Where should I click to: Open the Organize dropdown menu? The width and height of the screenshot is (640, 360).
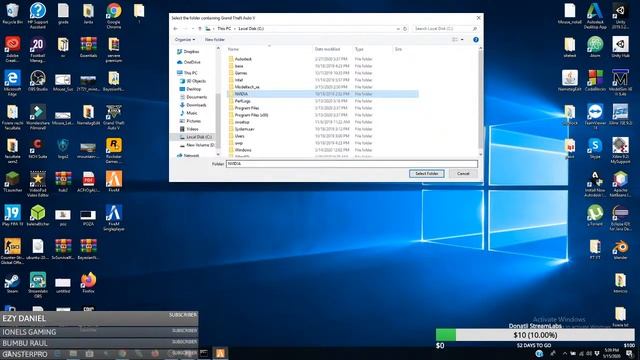[x=184, y=40]
